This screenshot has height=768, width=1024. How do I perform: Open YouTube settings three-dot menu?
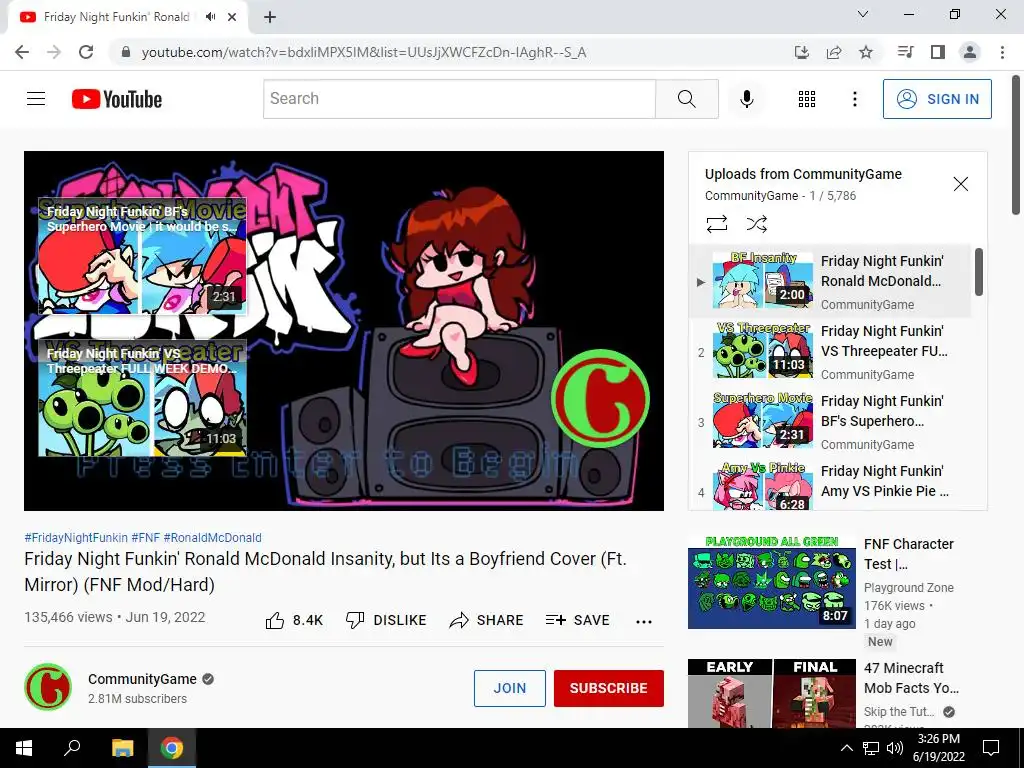coord(854,99)
